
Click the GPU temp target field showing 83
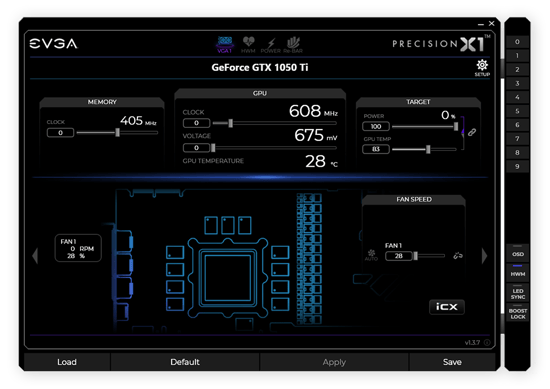pyautogui.click(x=376, y=149)
